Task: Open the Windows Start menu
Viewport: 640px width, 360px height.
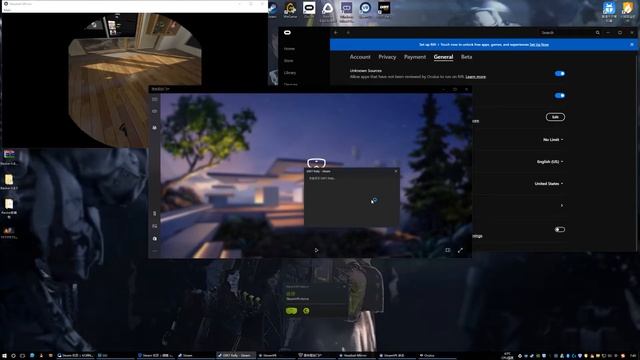Action: click(x=4, y=356)
